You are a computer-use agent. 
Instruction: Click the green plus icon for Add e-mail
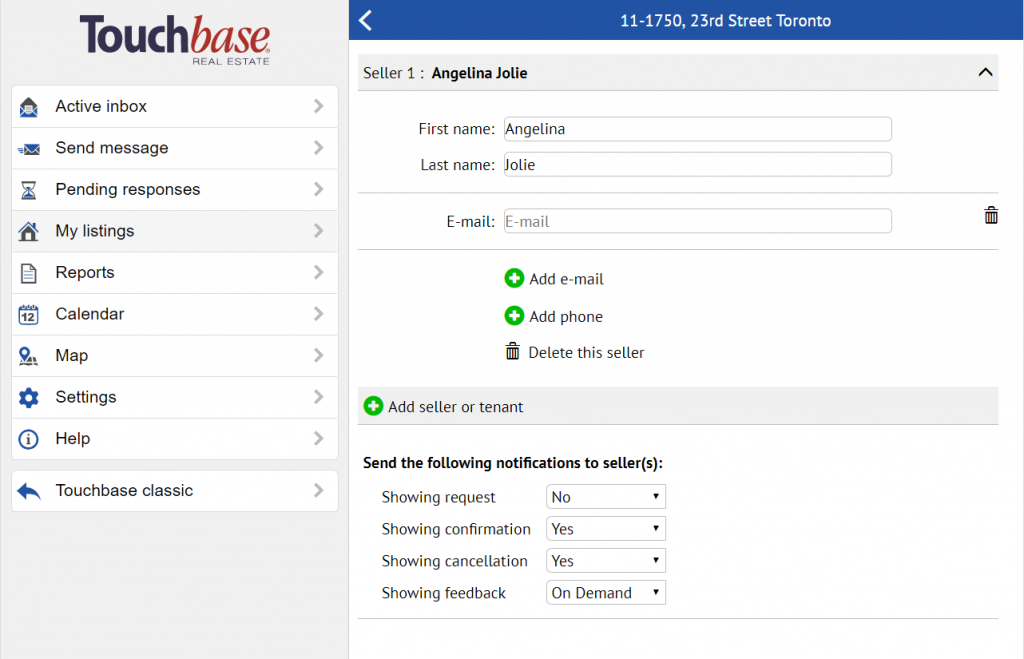point(514,279)
